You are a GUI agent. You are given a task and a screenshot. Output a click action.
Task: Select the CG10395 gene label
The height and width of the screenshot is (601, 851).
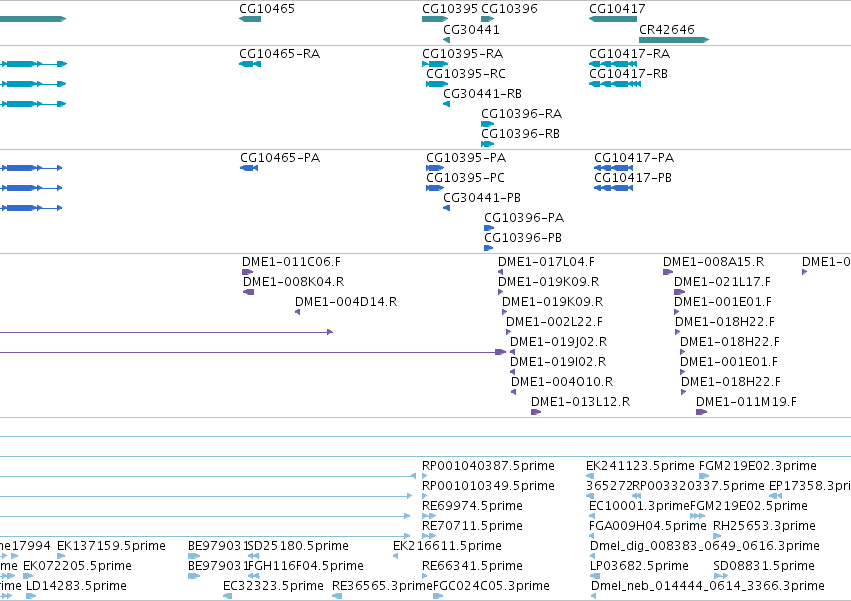450,9
